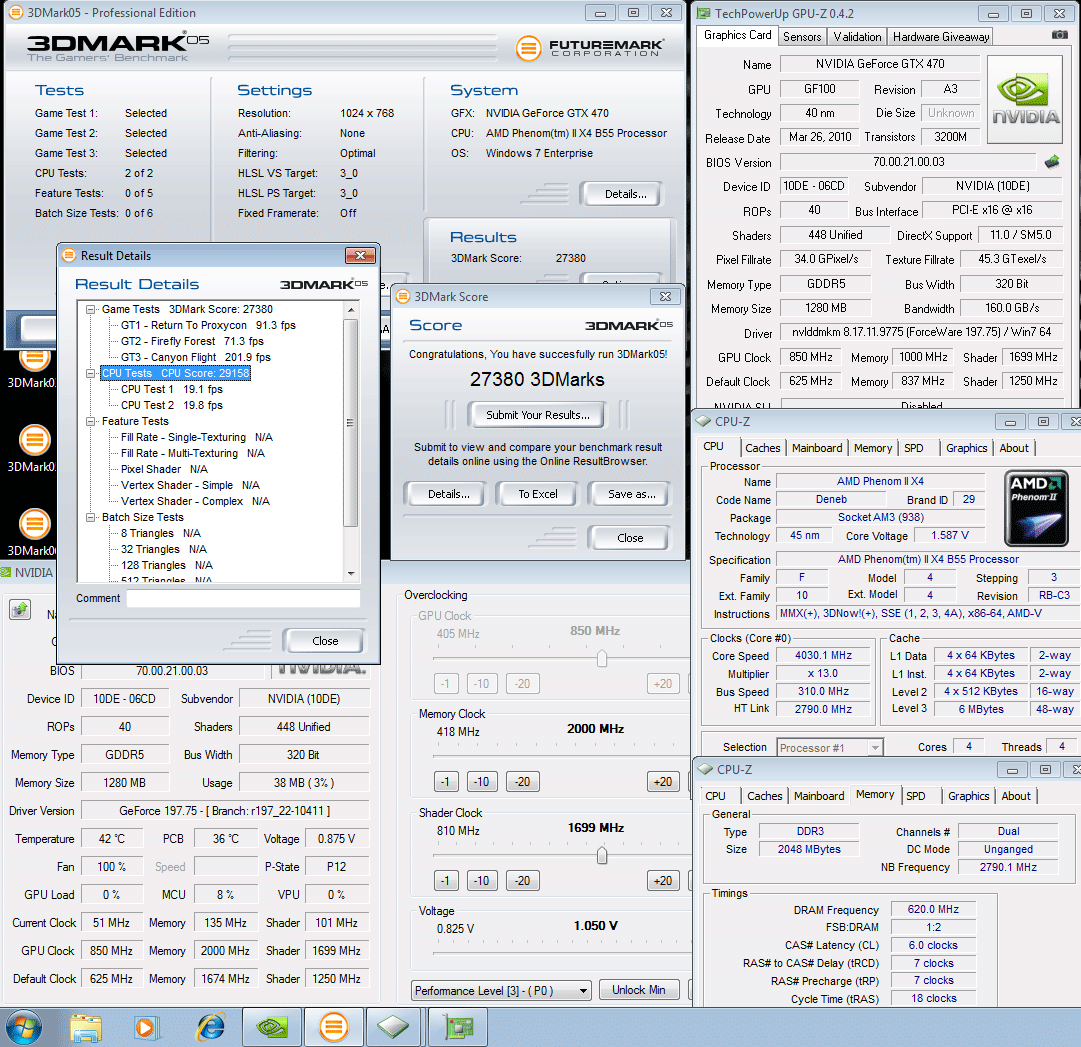
Task: Switch to the Sensors tab in GPU-Z
Action: 802,37
